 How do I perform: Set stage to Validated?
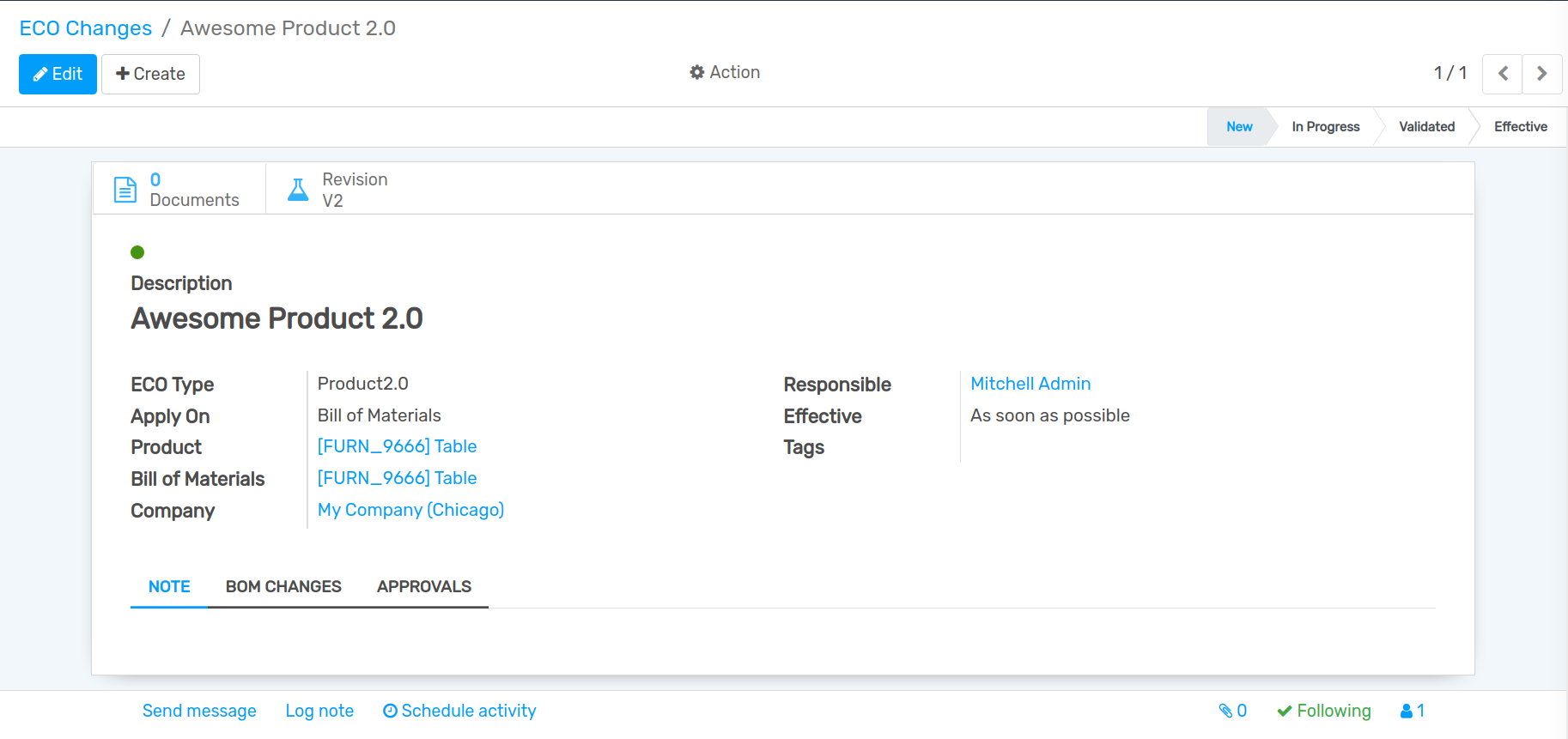[1426, 127]
